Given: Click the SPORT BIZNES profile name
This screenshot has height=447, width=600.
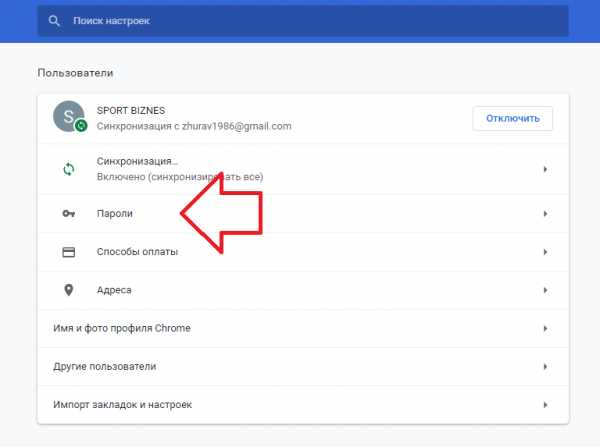Looking at the screenshot, I should 131,111.
